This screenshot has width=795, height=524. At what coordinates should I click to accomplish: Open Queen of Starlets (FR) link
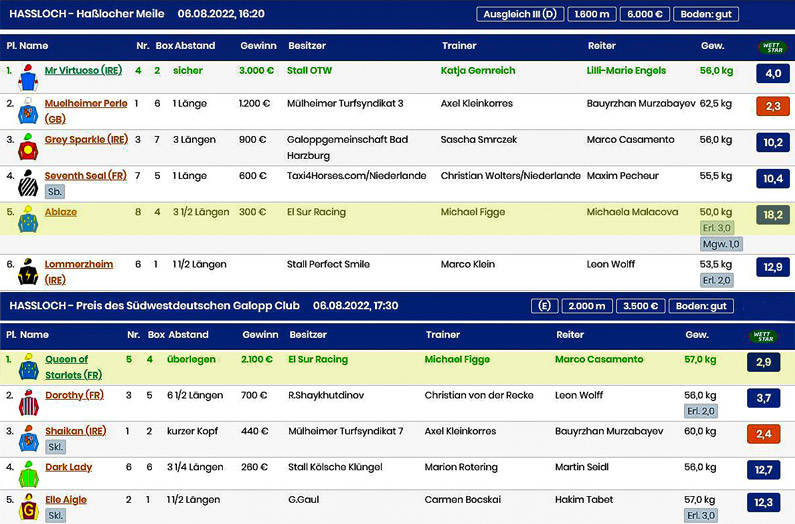pos(74,367)
